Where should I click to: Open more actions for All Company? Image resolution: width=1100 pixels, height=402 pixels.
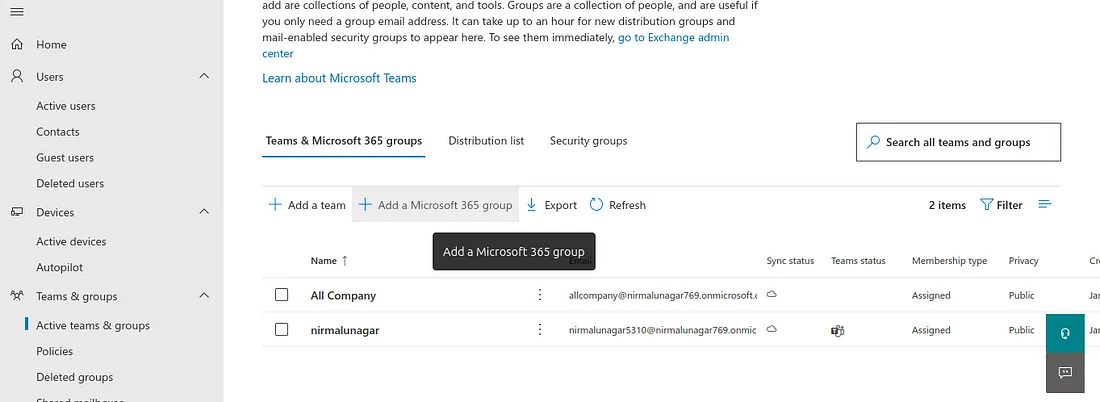click(540, 295)
